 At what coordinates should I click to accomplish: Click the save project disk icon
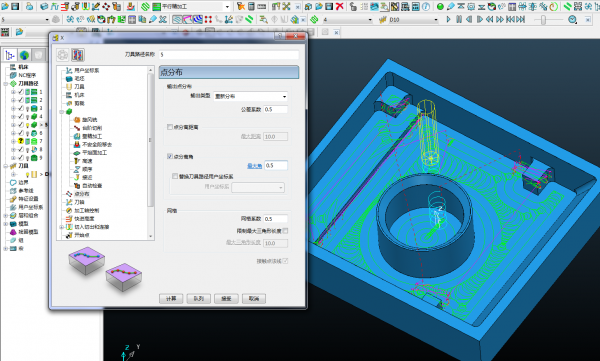point(15,7)
